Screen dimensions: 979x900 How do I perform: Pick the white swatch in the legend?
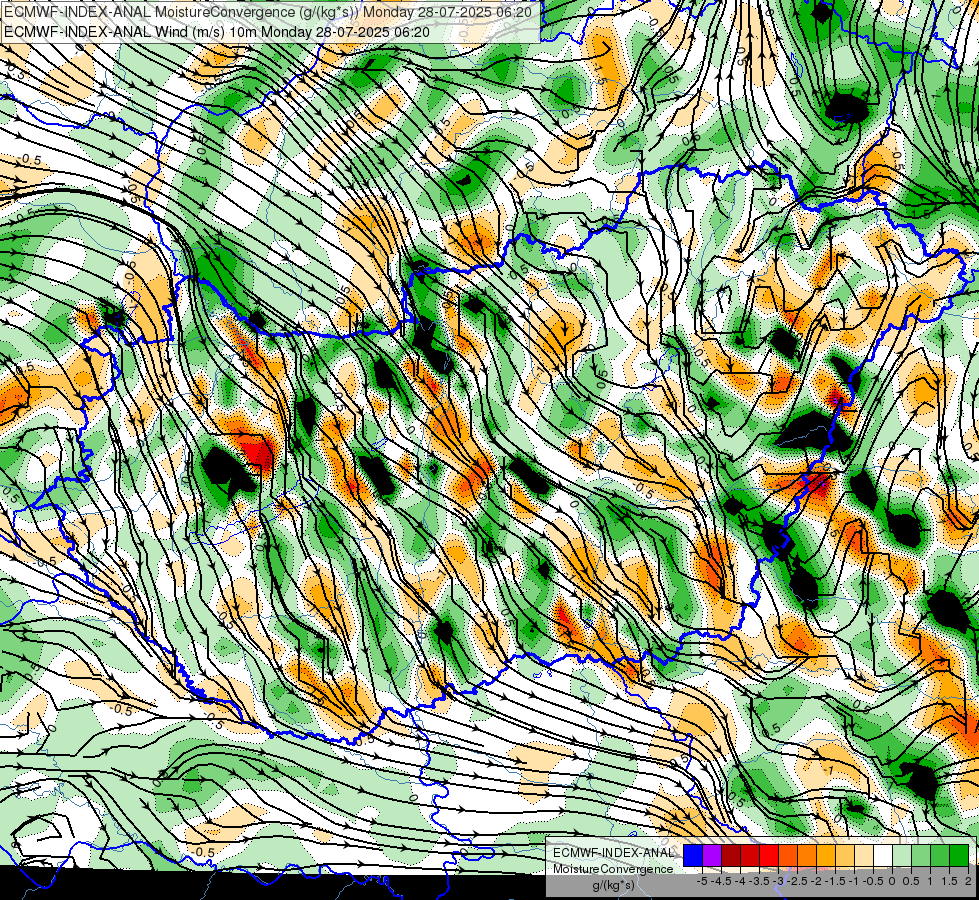pyautogui.click(x=883, y=855)
